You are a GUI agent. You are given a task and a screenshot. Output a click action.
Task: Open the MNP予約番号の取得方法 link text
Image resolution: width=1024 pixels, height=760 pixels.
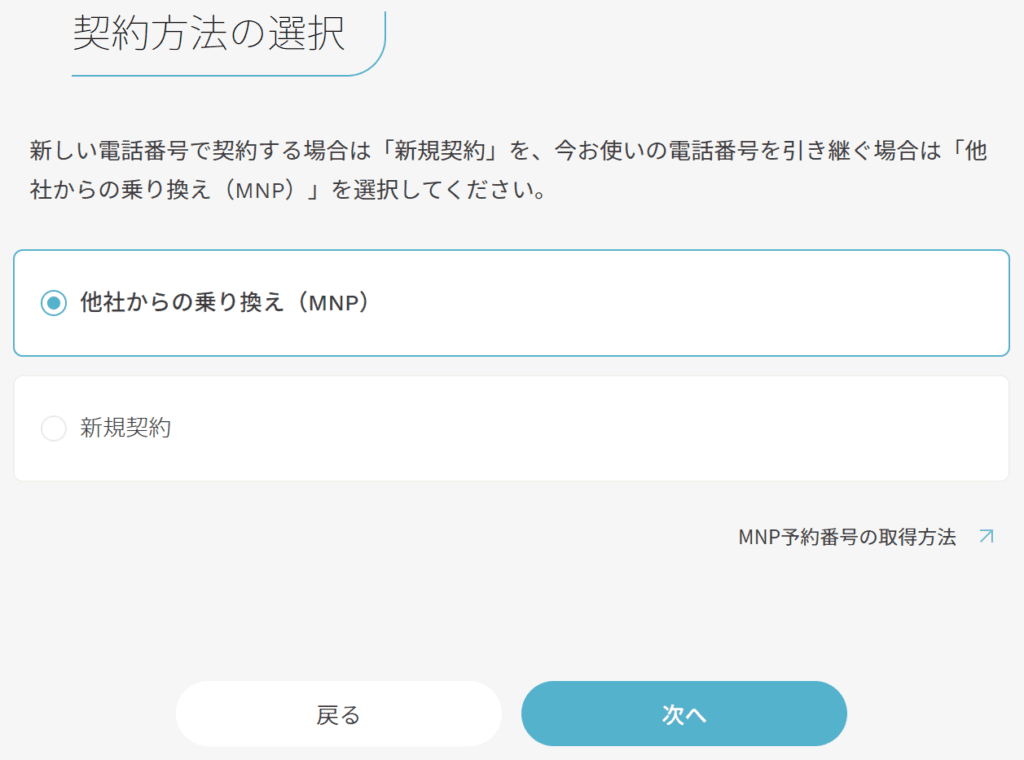(x=847, y=537)
